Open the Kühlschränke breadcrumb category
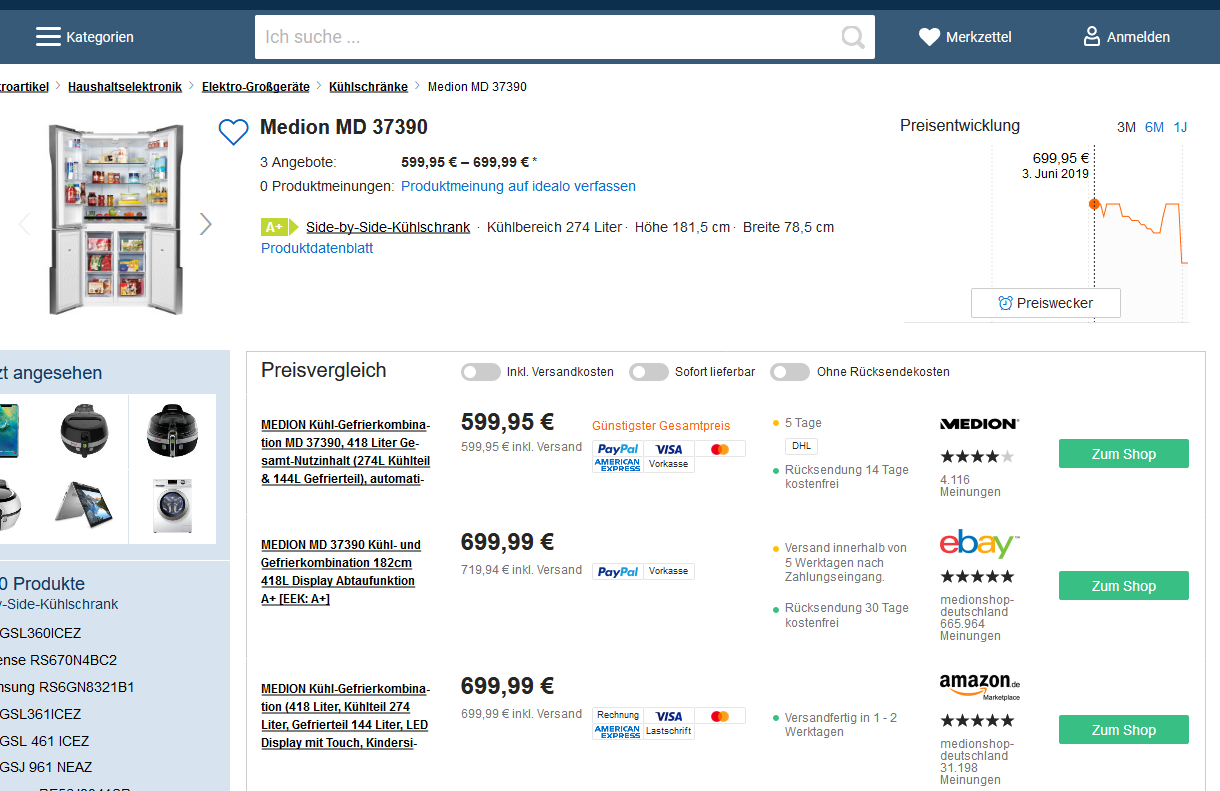 click(x=366, y=87)
